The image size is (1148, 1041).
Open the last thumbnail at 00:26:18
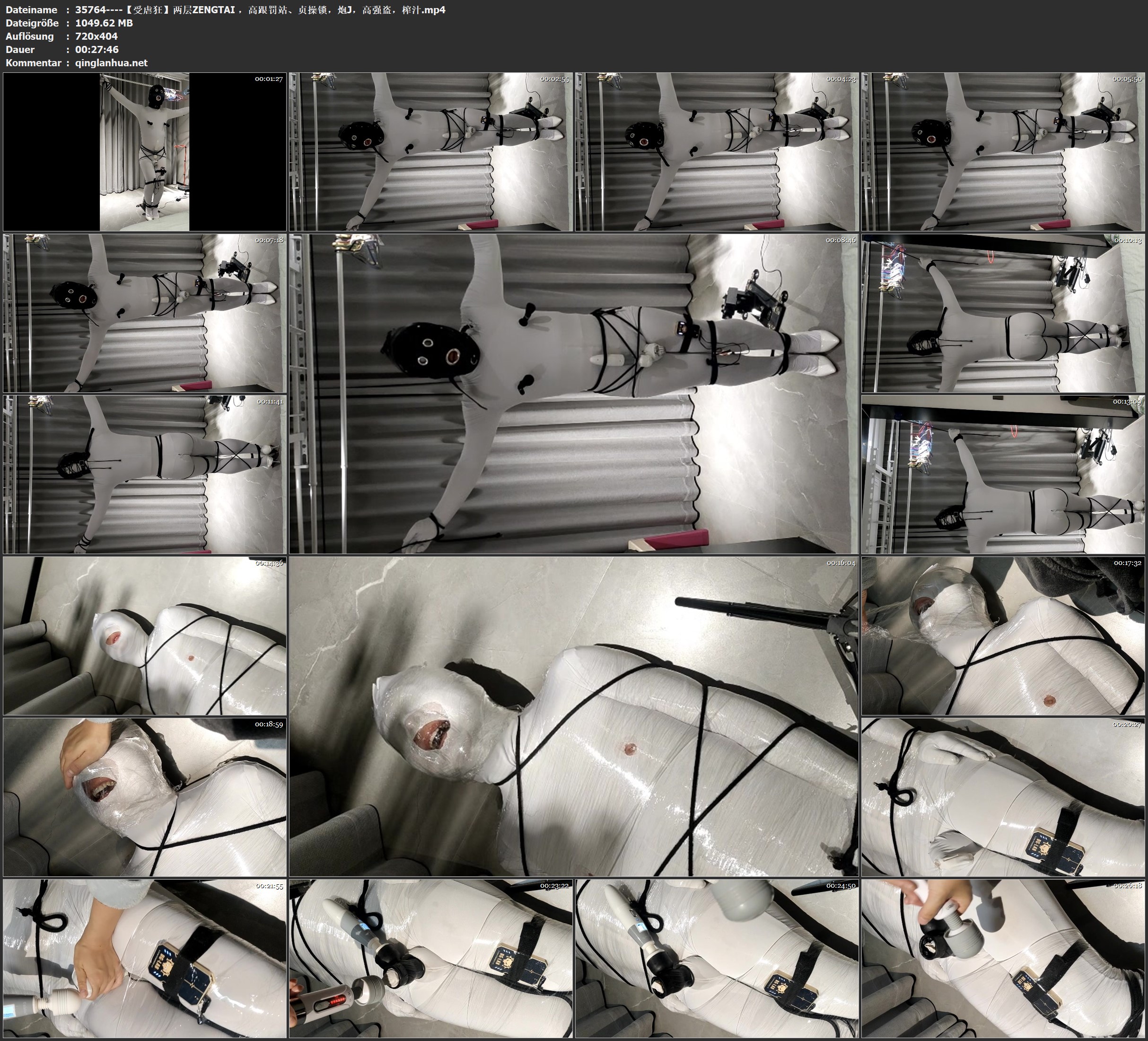[1003, 958]
